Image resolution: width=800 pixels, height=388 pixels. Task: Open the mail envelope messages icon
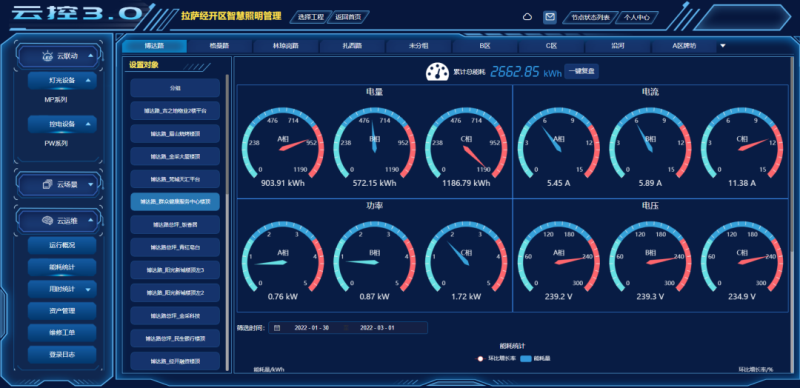[x=549, y=17]
